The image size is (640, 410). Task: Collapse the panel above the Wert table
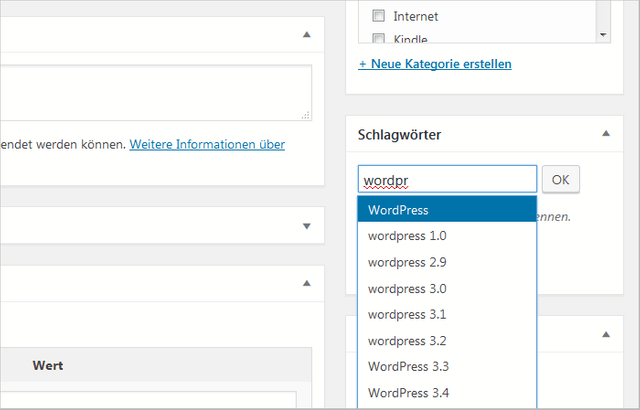point(307,284)
